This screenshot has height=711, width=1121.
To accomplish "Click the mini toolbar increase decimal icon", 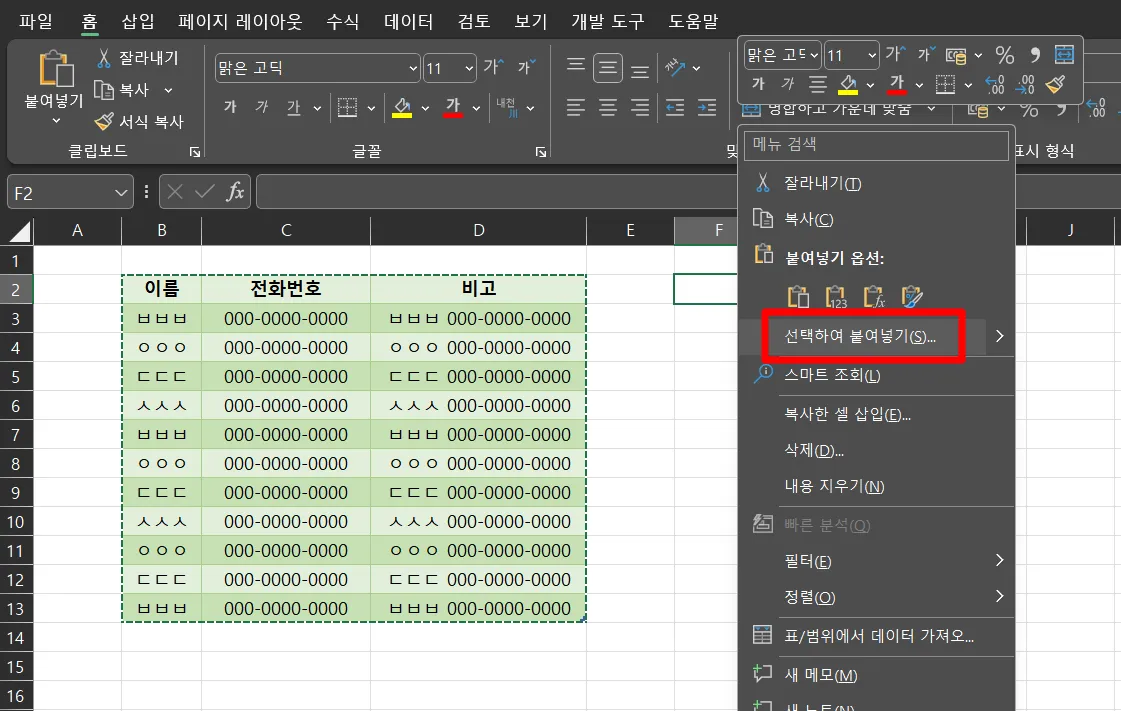I will pyautogui.click(x=995, y=85).
